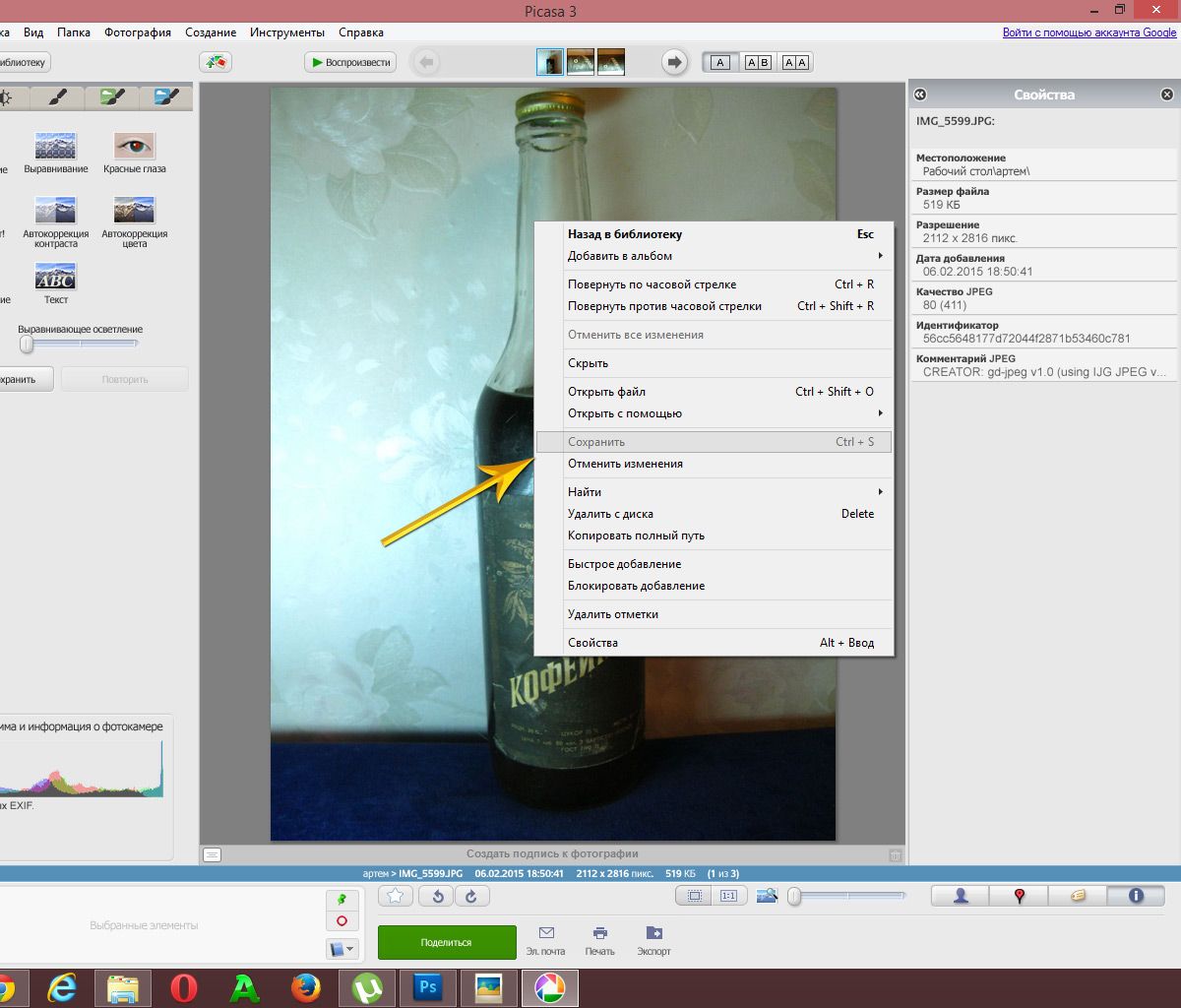Star the current photo

coord(396,896)
